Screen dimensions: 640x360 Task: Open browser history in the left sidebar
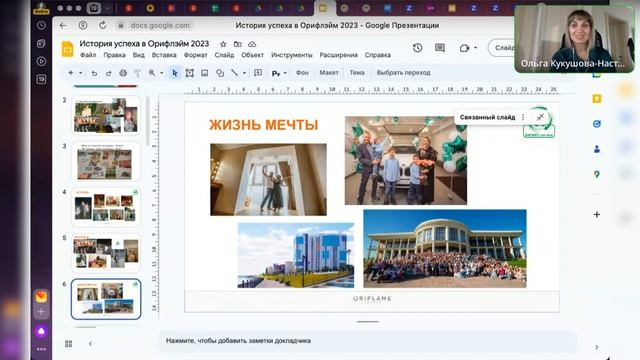(x=41, y=25)
